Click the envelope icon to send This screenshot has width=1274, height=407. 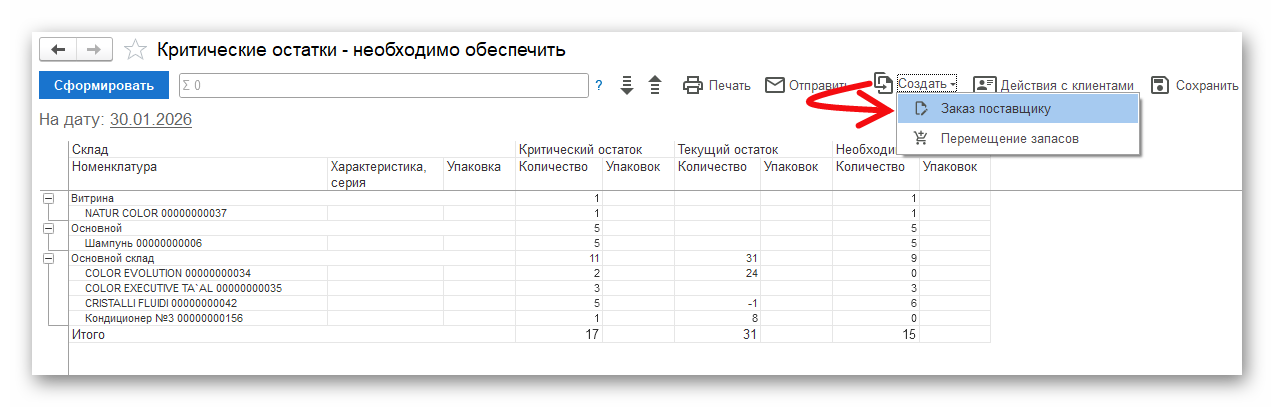[x=775, y=85]
